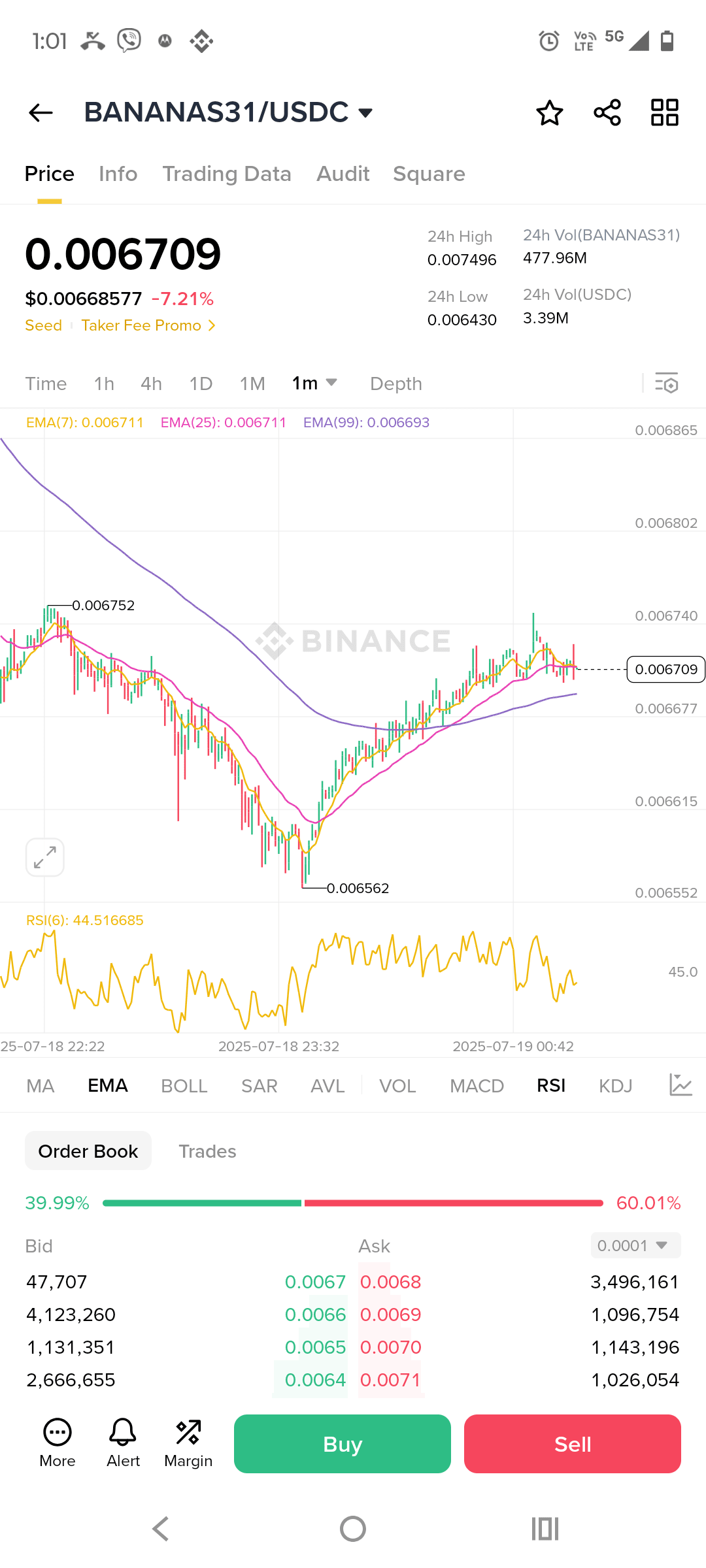The height and width of the screenshot is (1568, 706).
Task: Open the four-square grid menu icon
Action: (x=665, y=112)
